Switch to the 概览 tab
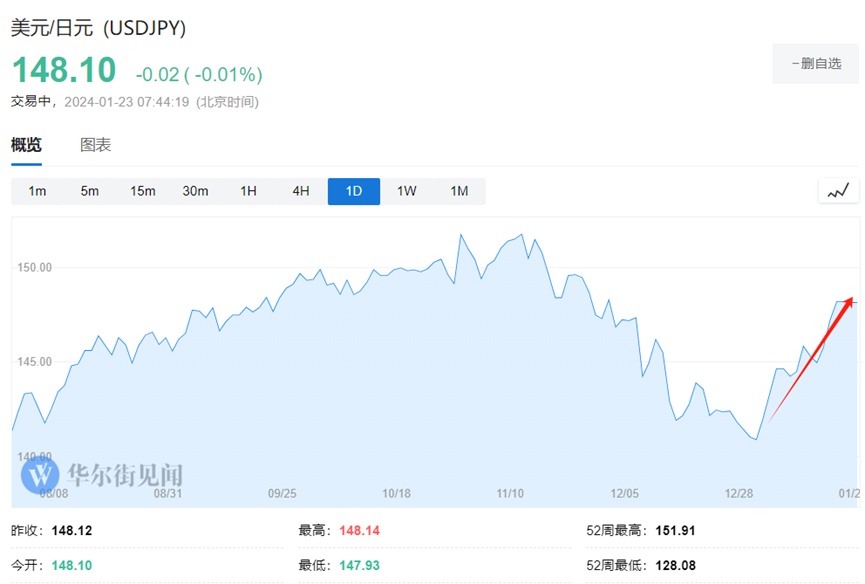865x584 pixels. (26, 145)
